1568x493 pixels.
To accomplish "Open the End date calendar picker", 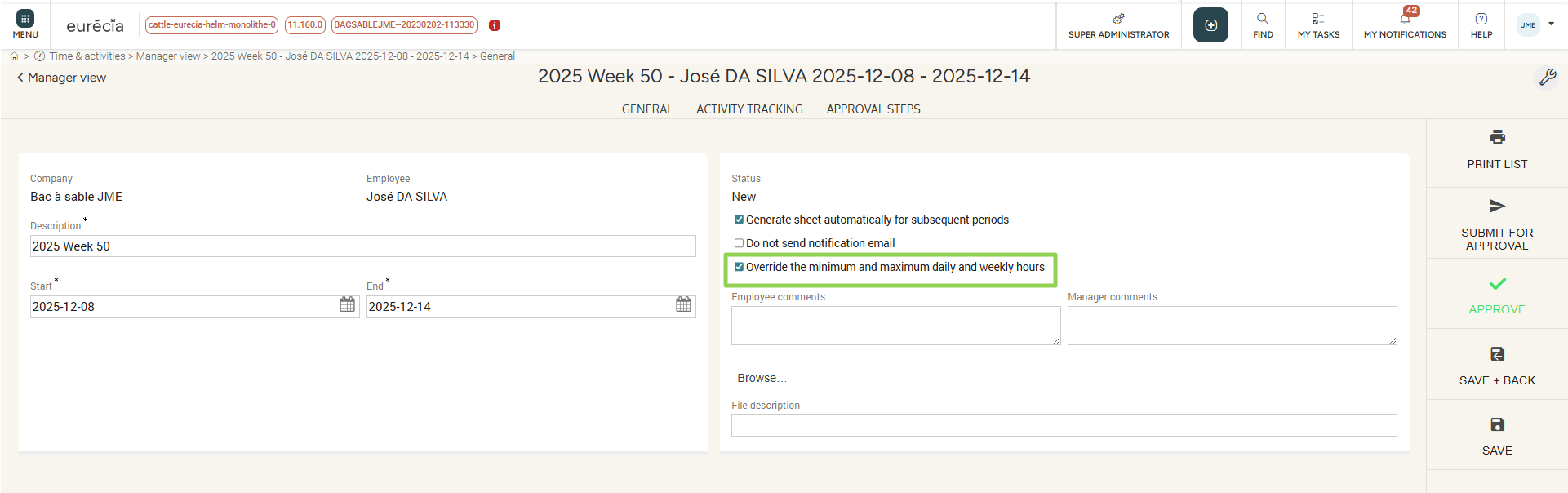I will (683, 305).
